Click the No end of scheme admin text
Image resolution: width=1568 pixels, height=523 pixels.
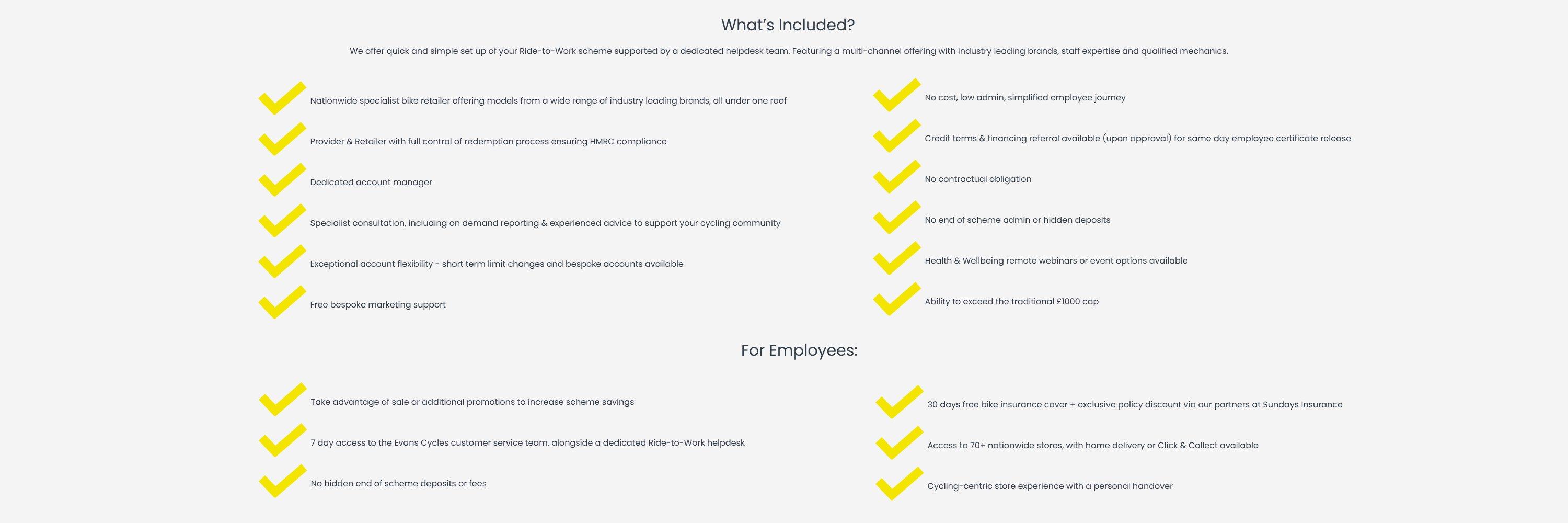pos(1017,220)
